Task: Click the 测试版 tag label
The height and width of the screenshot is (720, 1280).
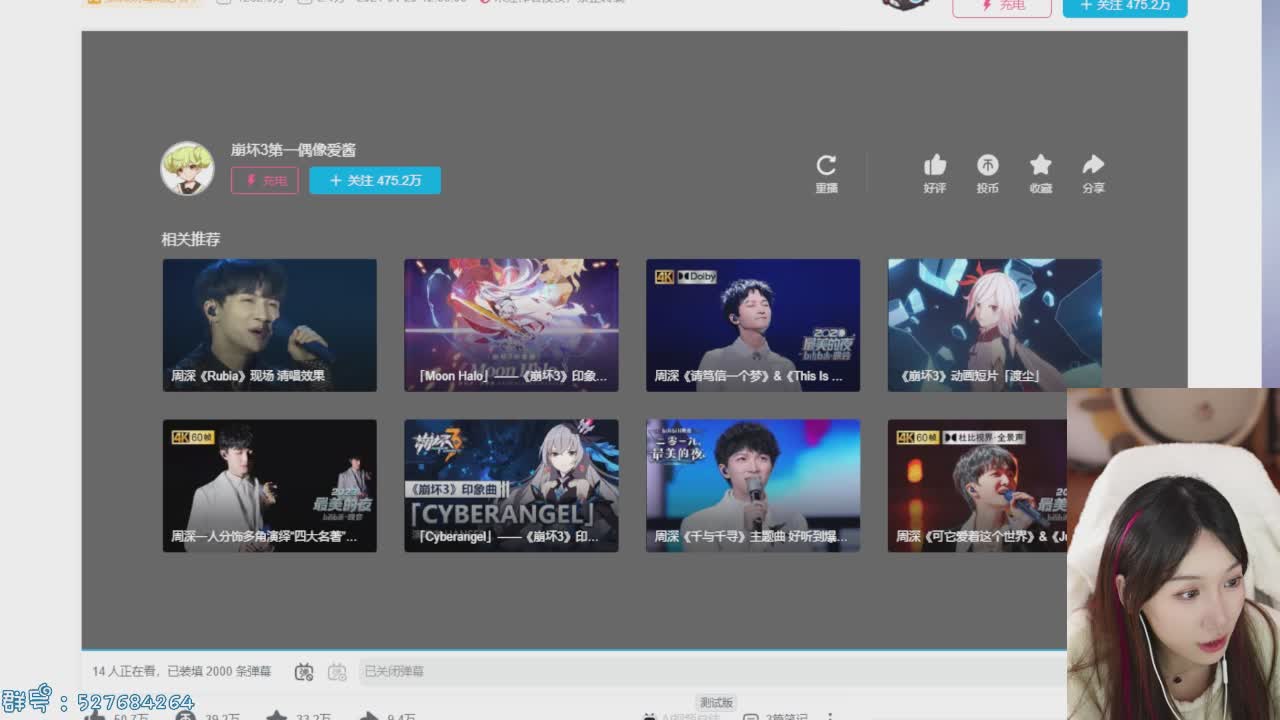Action: [x=716, y=703]
